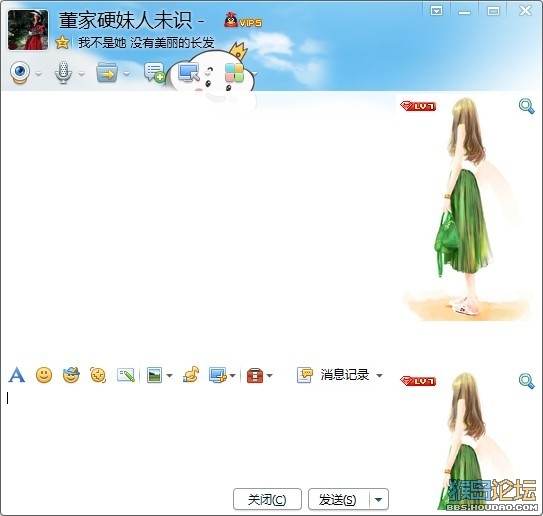Send a window shake nudge
543x516 pixels.
click(98, 375)
